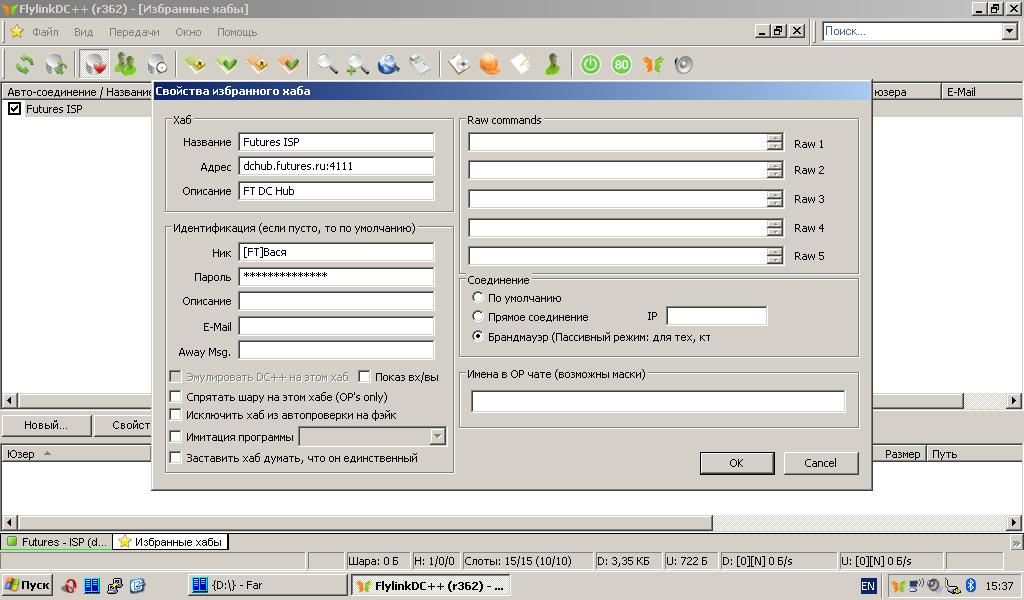Screen dimensions: 1024x600
Task: Click the star icon beside the Файл menu
Action: pos(17,31)
